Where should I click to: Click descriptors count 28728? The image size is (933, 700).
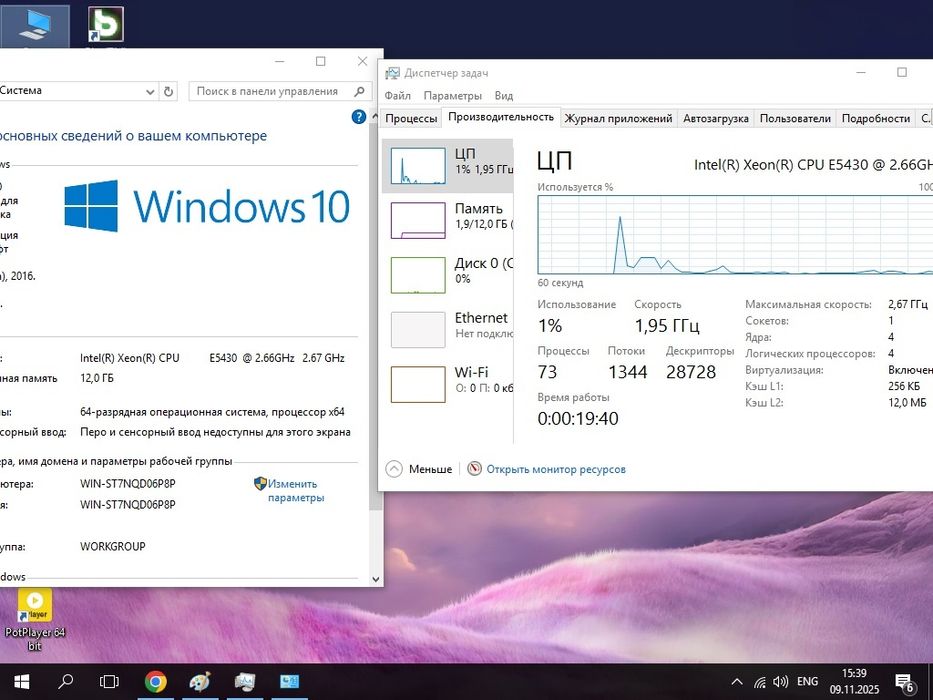[691, 372]
